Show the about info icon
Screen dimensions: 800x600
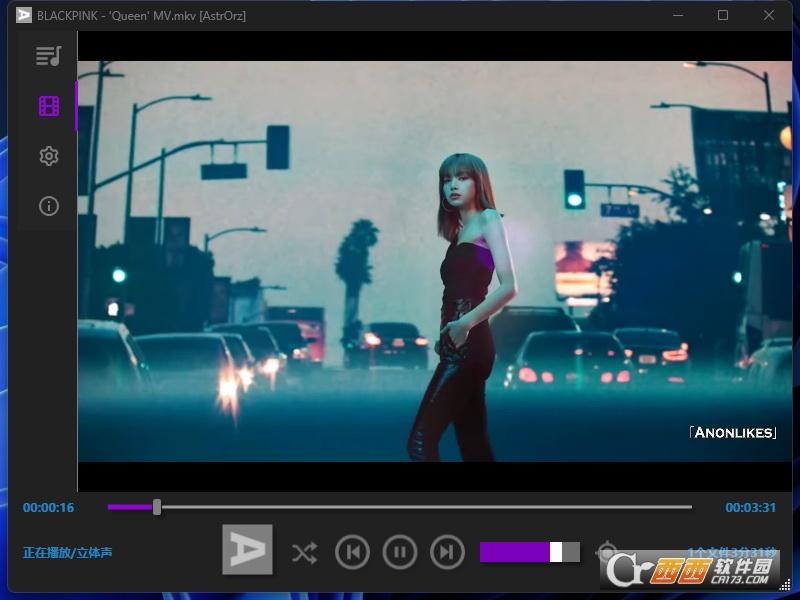click(x=49, y=206)
